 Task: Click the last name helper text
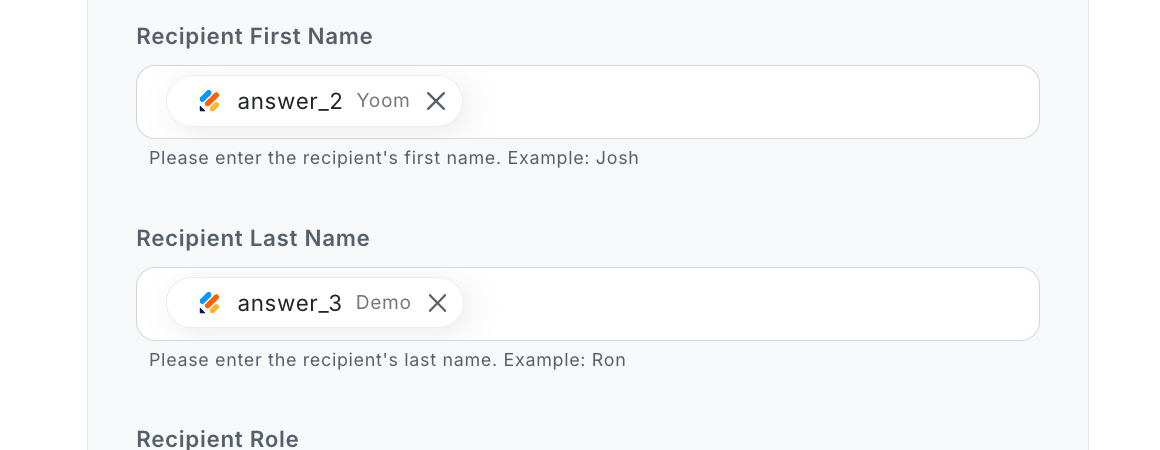pyautogui.click(x=325, y=360)
